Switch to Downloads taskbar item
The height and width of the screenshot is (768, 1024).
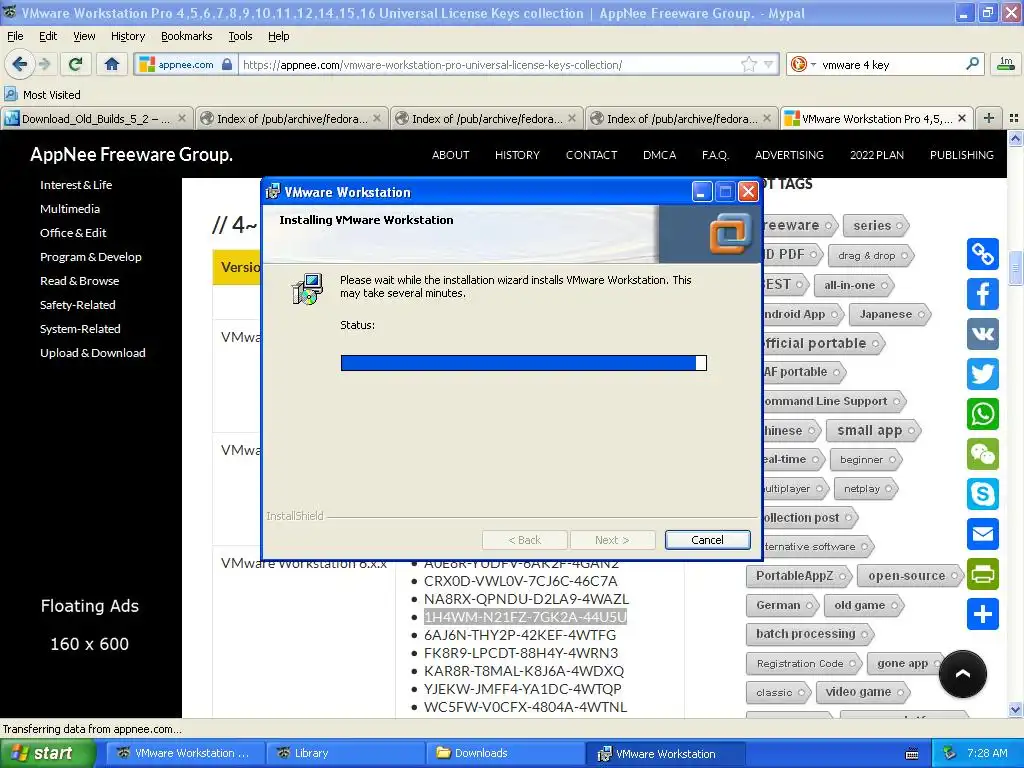coord(504,753)
